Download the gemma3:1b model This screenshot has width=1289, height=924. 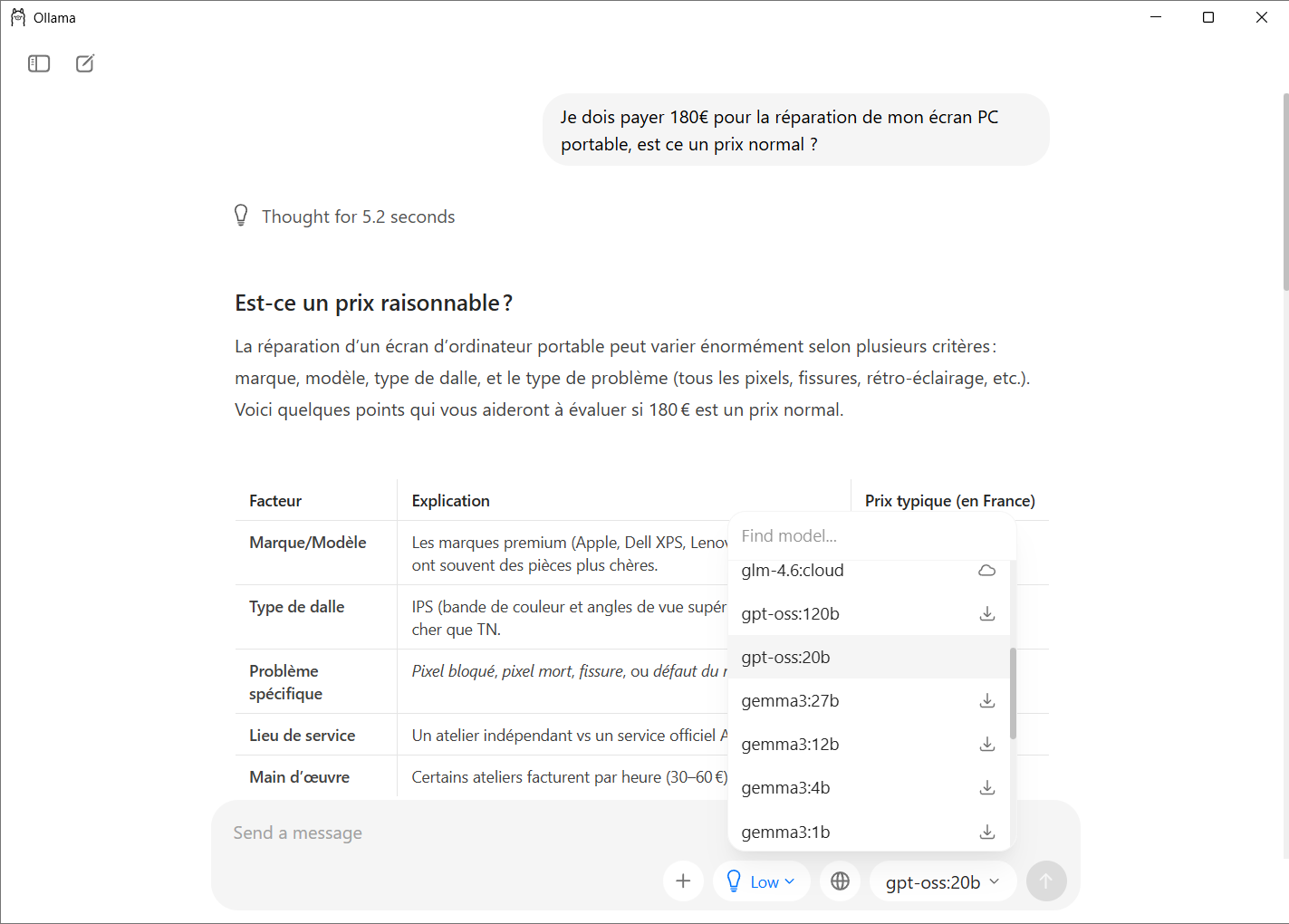point(986,832)
